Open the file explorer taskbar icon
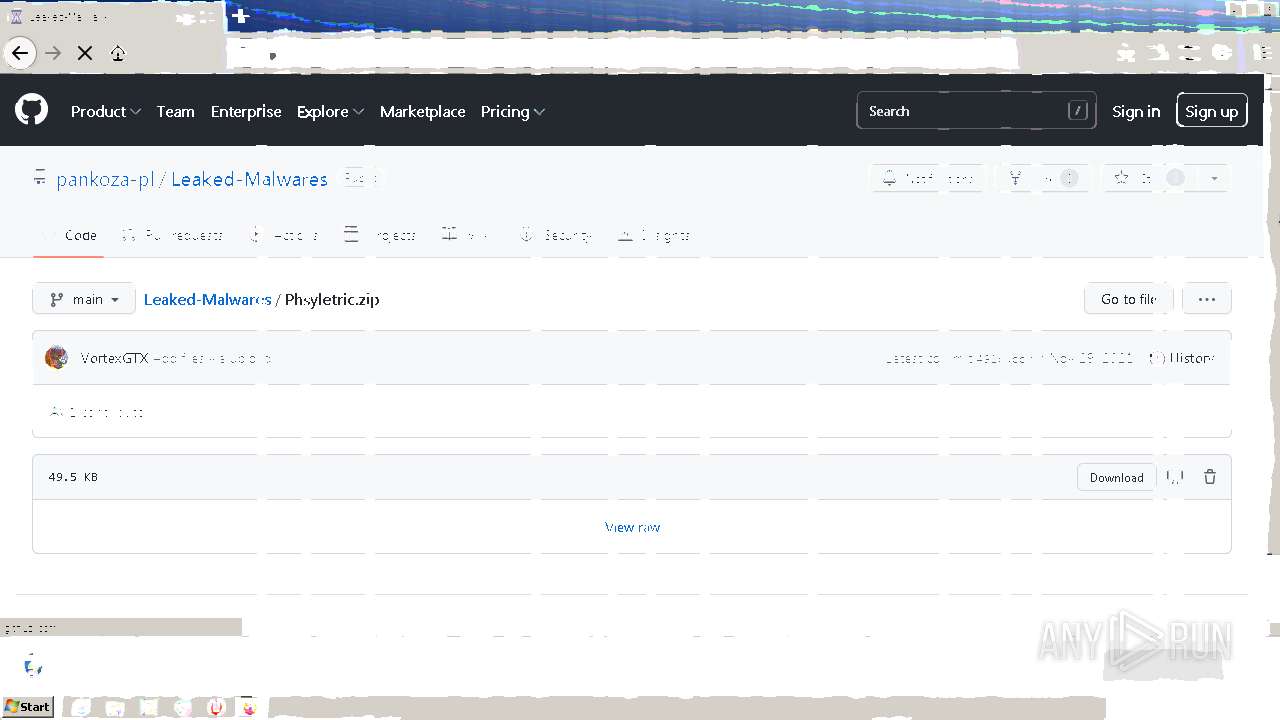 [x=115, y=708]
